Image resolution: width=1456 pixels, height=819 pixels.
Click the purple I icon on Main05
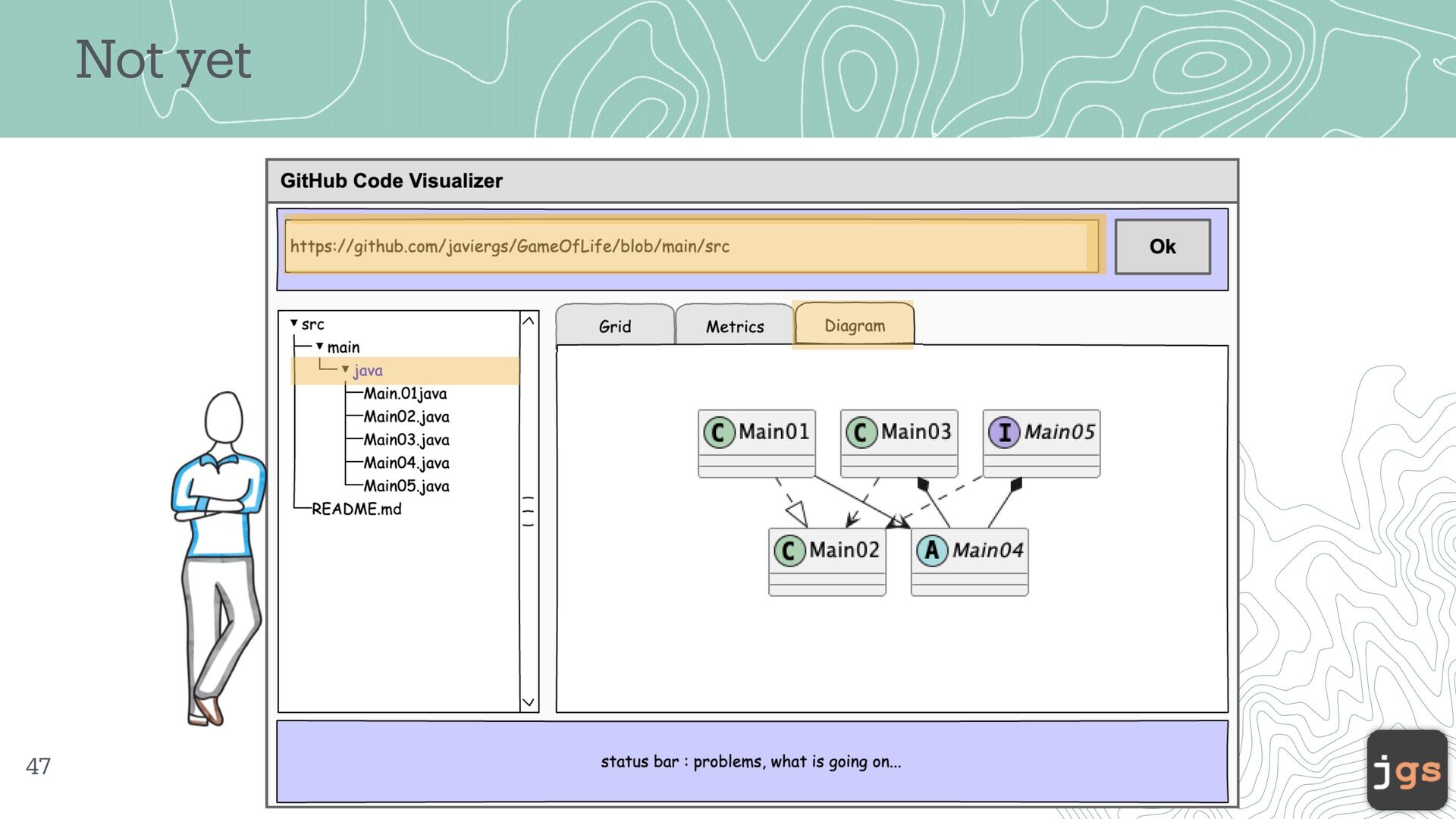(x=1003, y=432)
